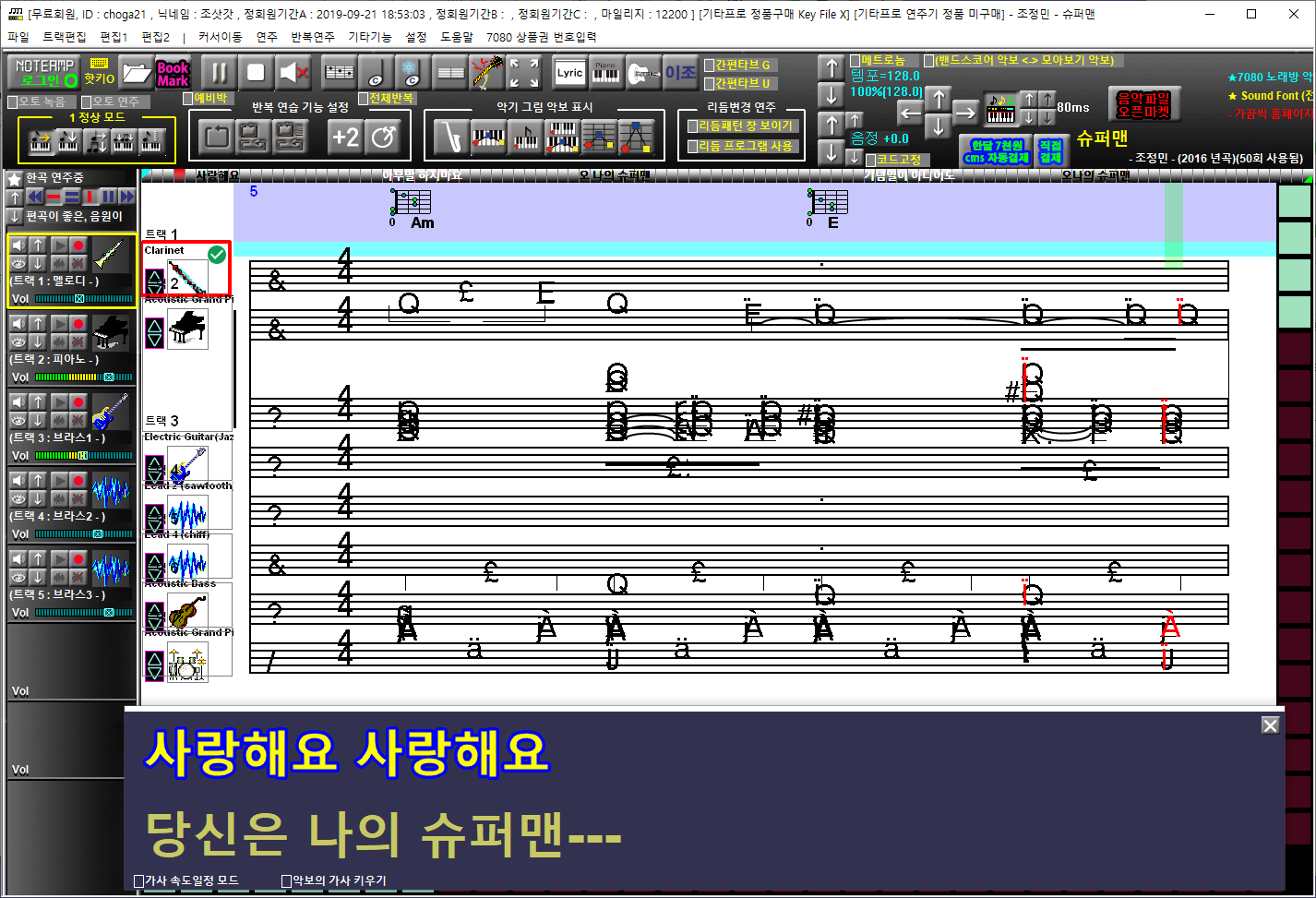Open the 커서이동 menu

coord(221,37)
